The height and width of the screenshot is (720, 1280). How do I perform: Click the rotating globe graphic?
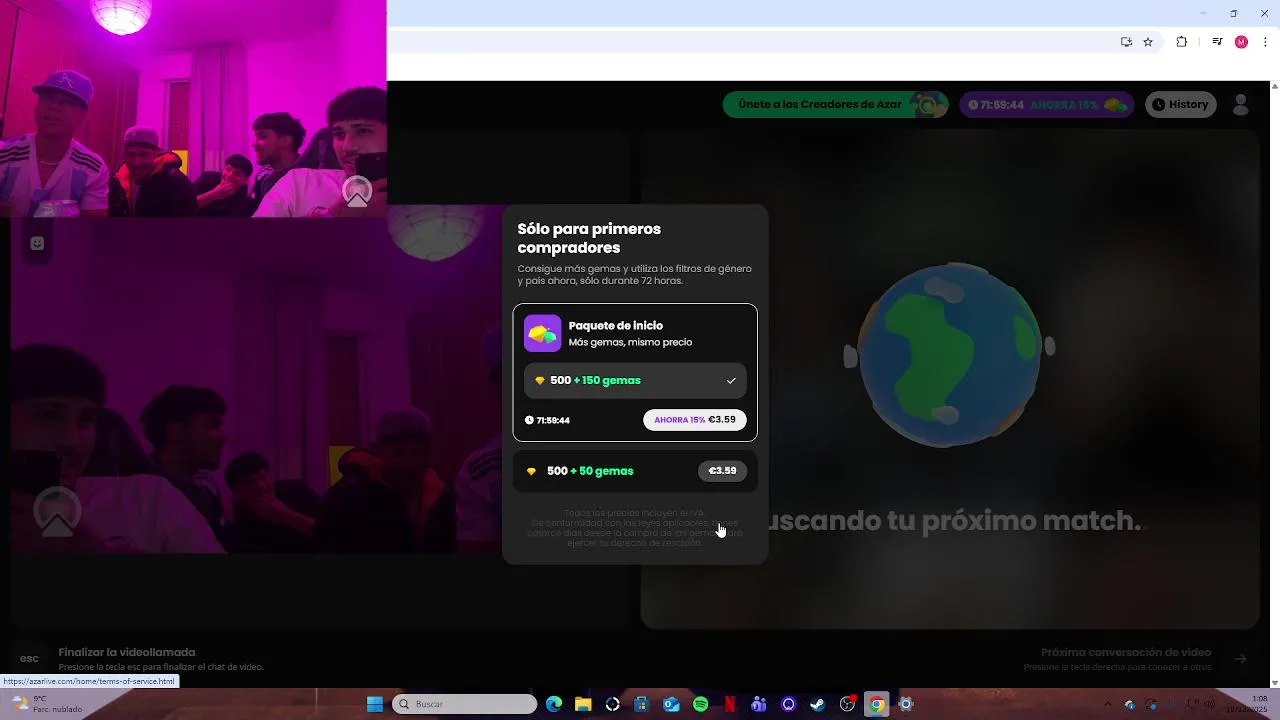(x=950, y=355)
